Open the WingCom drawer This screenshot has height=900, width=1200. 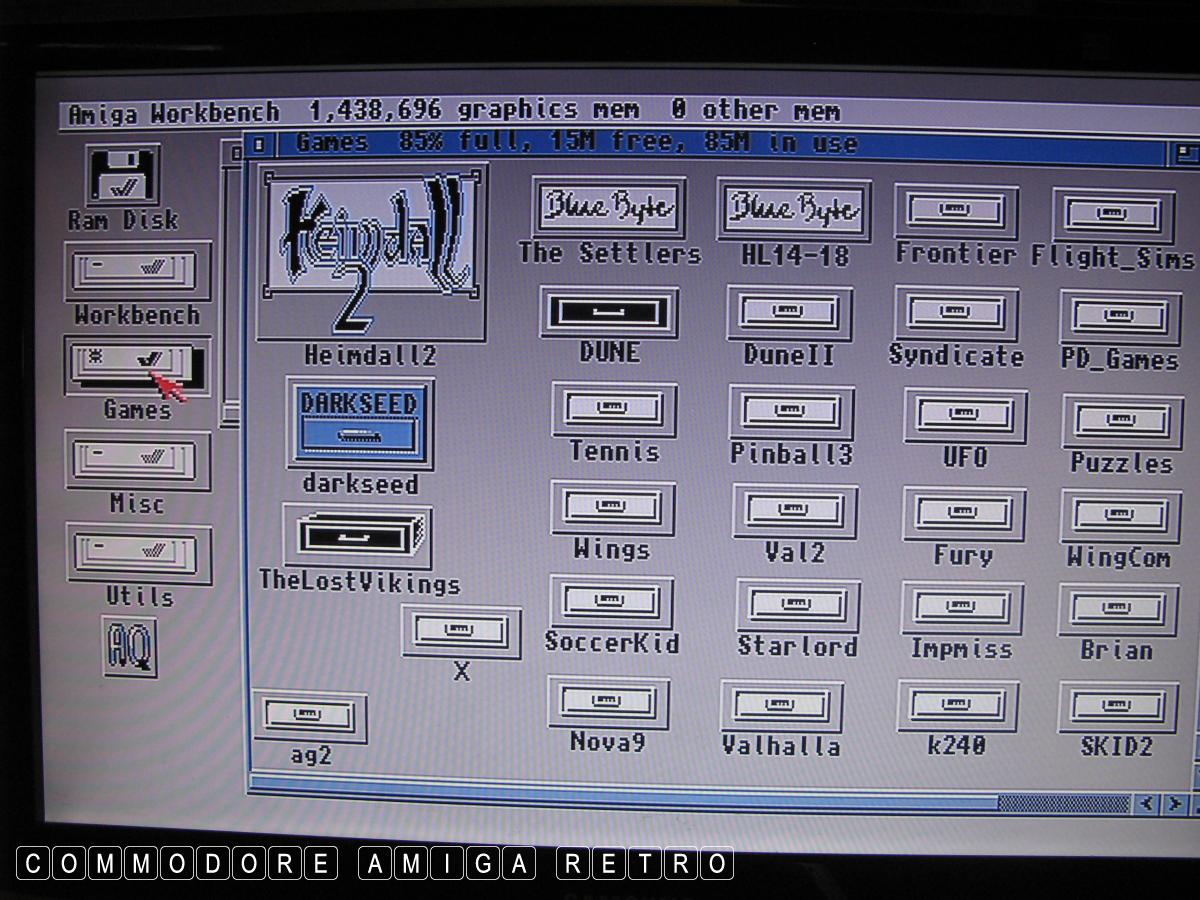(1119, 515)
